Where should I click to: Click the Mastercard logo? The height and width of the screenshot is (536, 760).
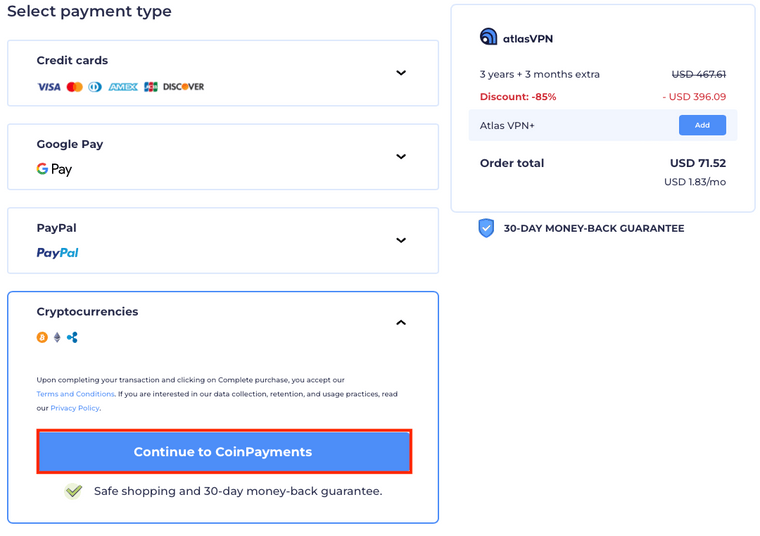click(75, 87)
